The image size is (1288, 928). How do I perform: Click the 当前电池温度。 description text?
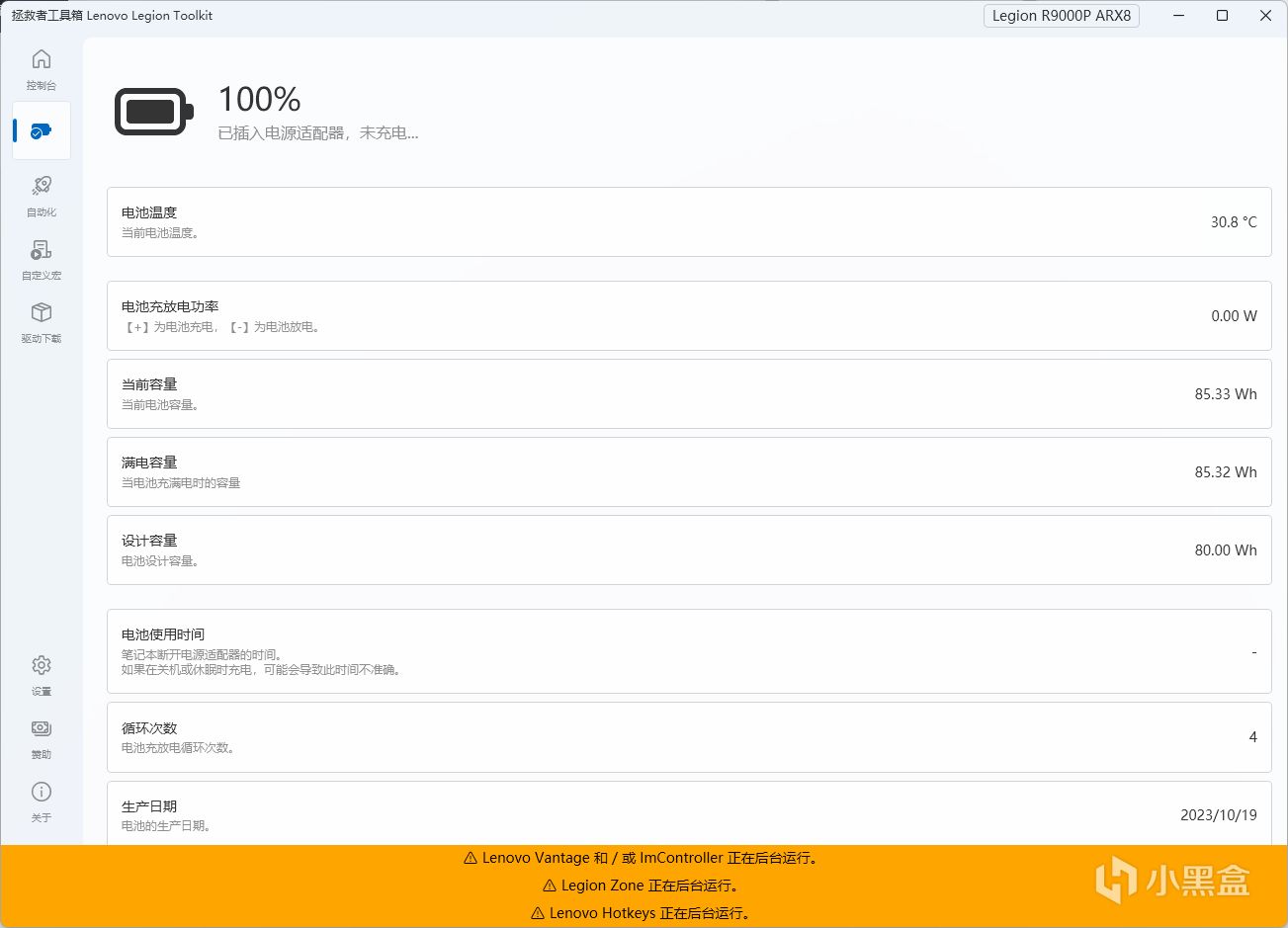(161, 233)
